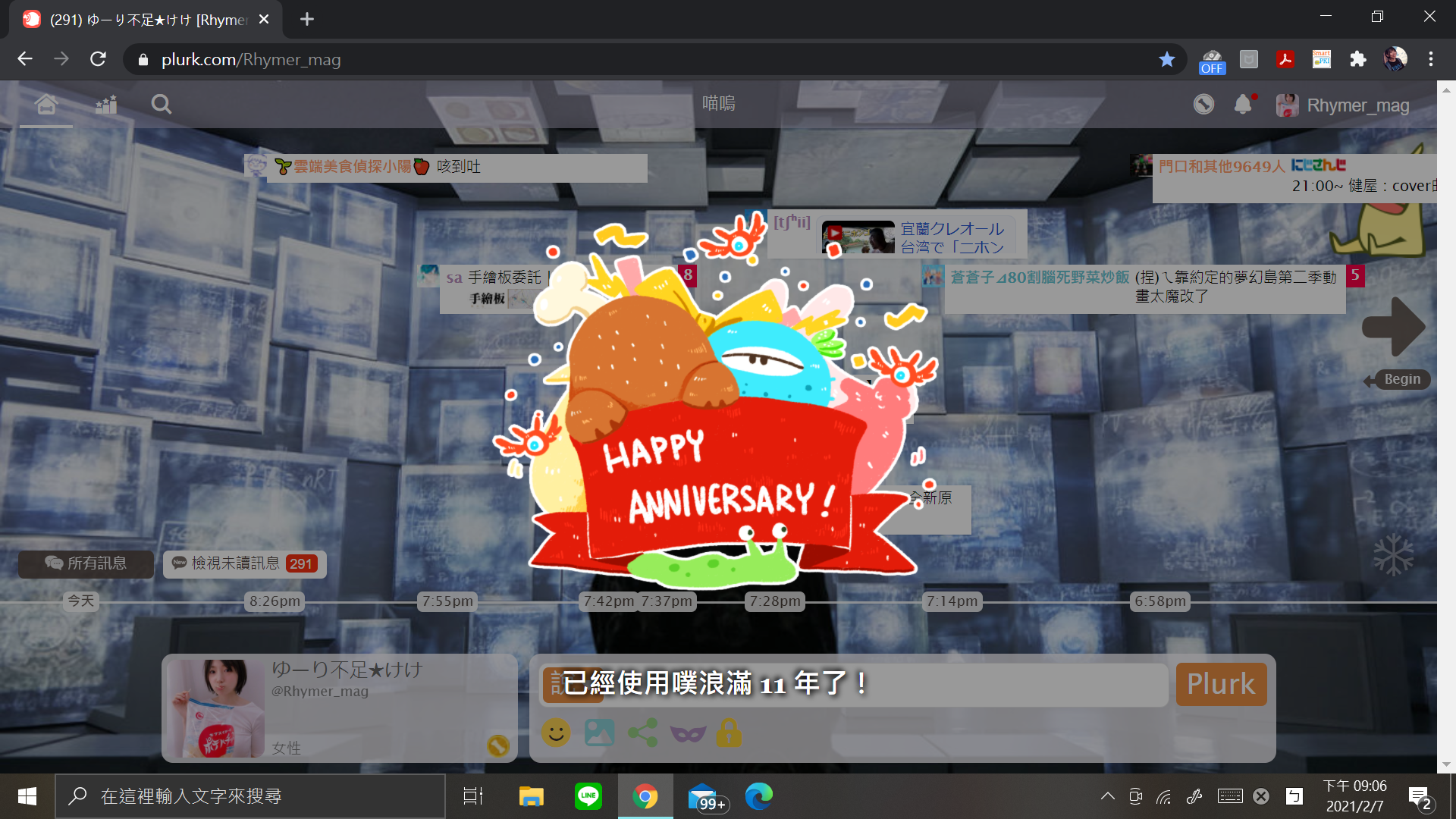Focus the plurk text input box
Image resolution: width=1456 pixels, height=819 pixels.
click(x=854, y=685)
